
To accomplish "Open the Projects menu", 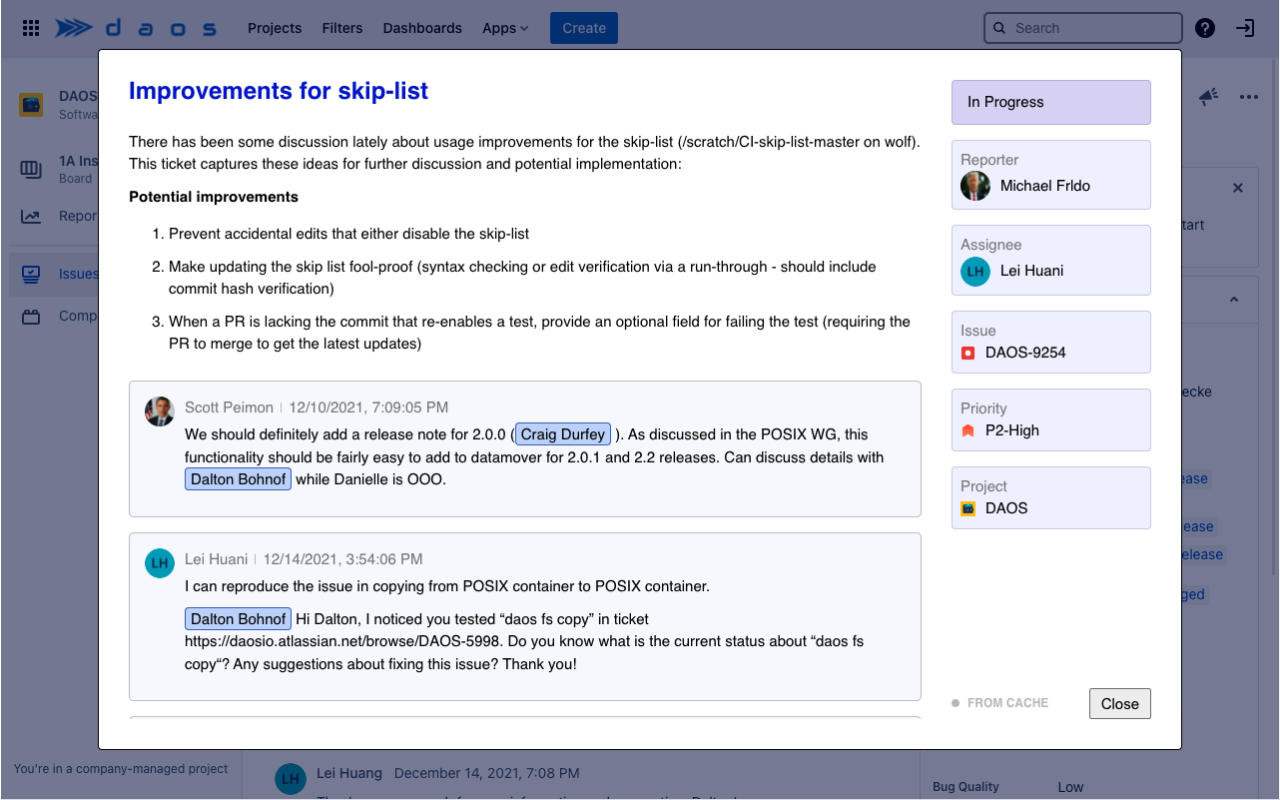I will (x=274, y=28).
